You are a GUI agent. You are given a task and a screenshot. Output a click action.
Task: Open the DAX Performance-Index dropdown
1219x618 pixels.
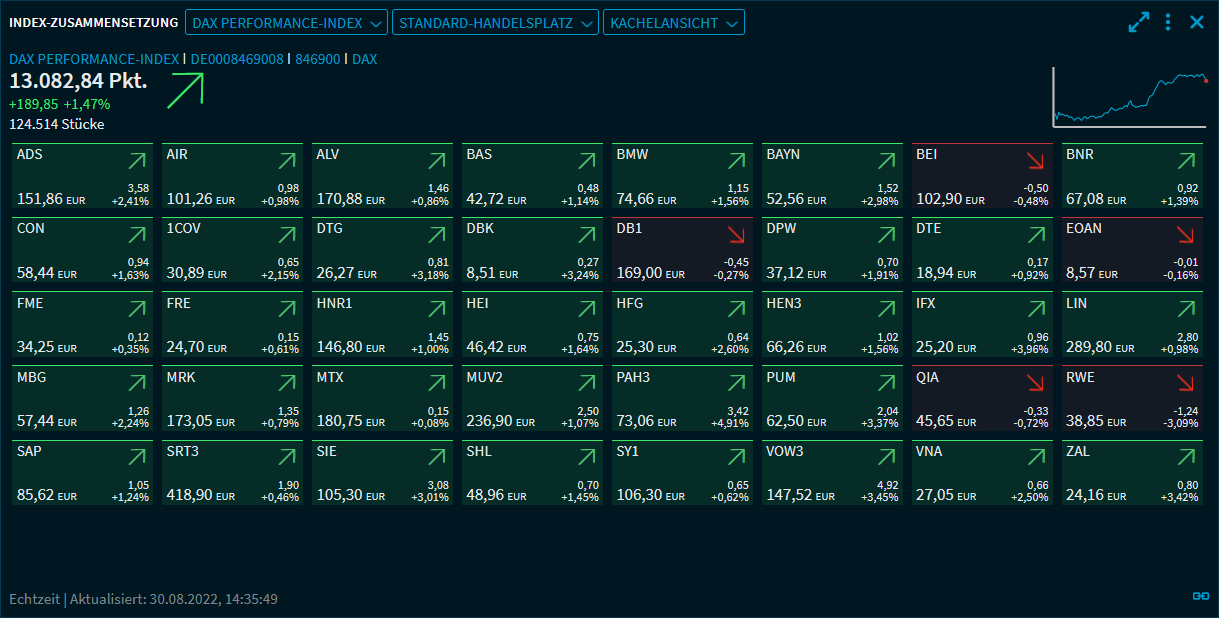tap(286, 22)
